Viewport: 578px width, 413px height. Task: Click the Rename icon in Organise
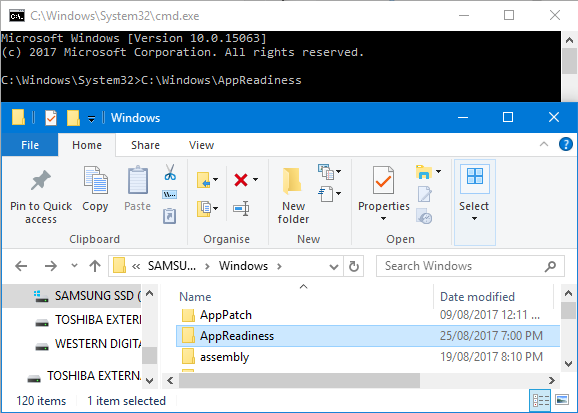tap(241, 209)
